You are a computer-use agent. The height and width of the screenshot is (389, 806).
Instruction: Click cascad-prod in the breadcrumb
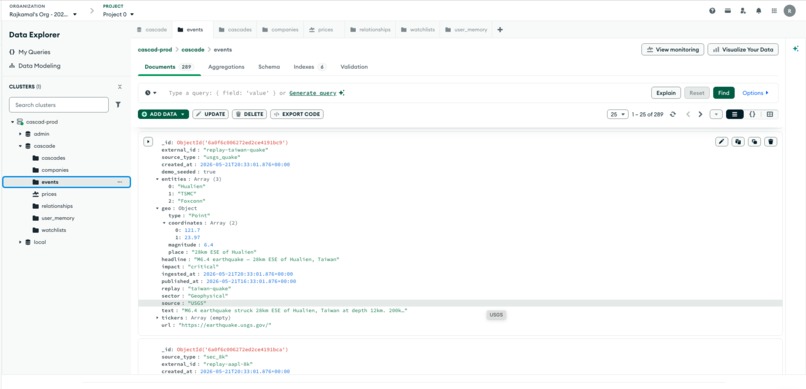coord(155,50)
